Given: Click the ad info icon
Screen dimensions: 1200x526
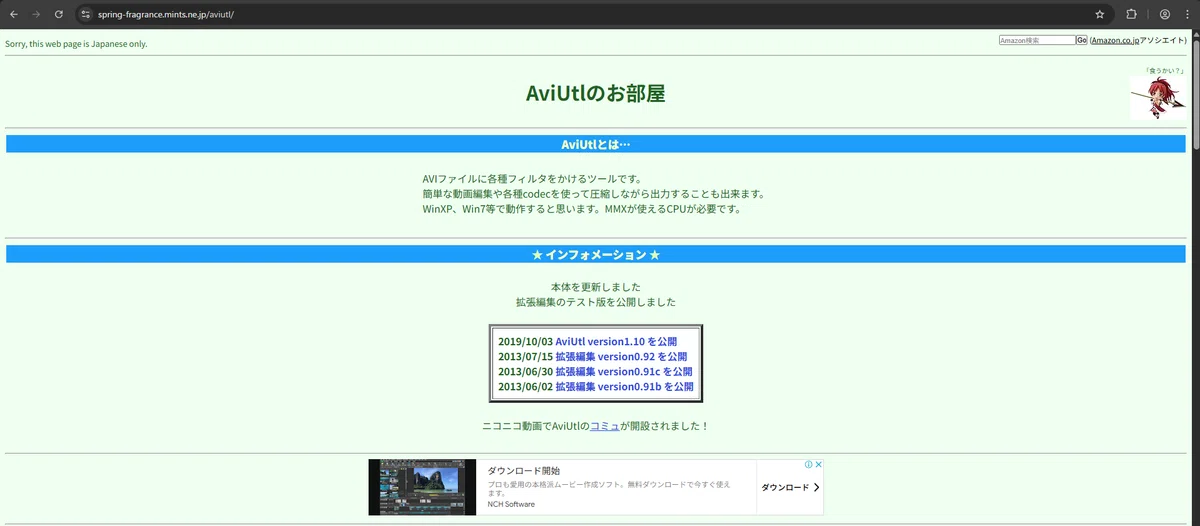Looking at the screenshot, I should pyautogui.click(x=808, y=465).
